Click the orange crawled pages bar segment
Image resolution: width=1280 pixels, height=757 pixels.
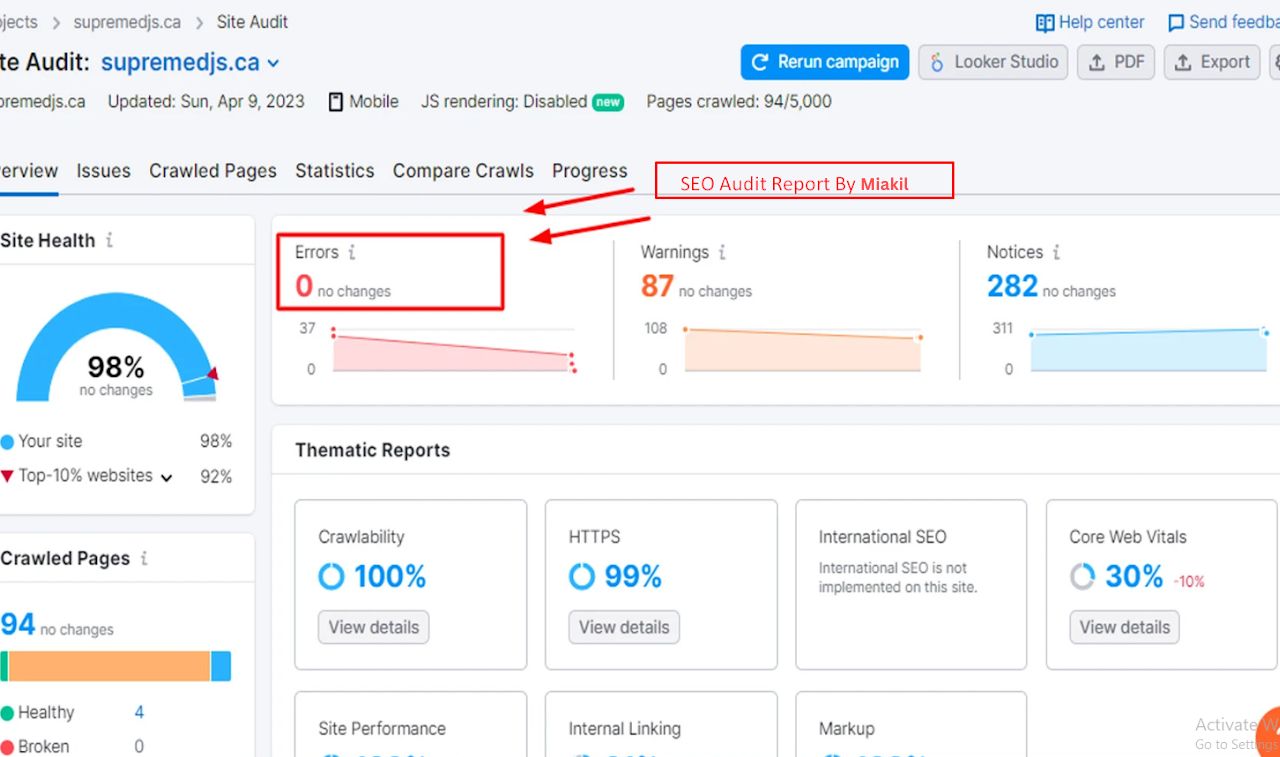tap(109, 666)
